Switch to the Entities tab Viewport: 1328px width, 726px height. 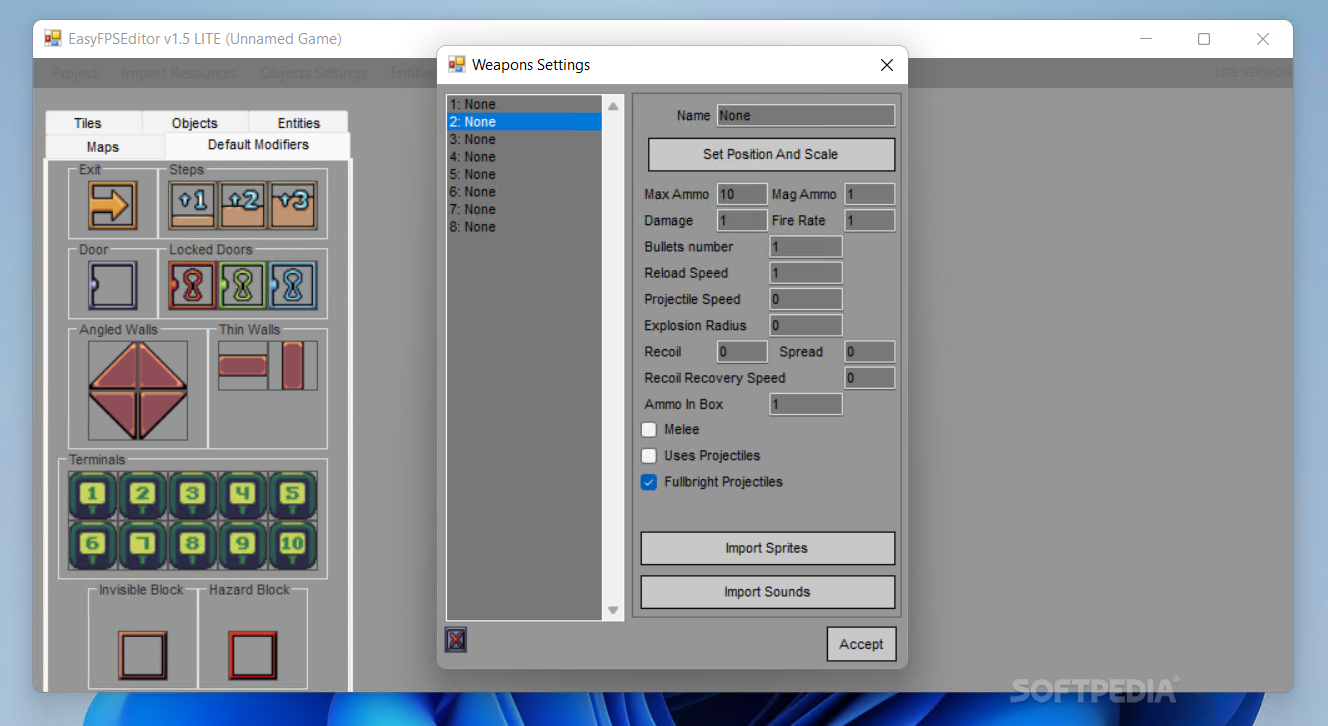pyautogui.click(x=299, y=123)
